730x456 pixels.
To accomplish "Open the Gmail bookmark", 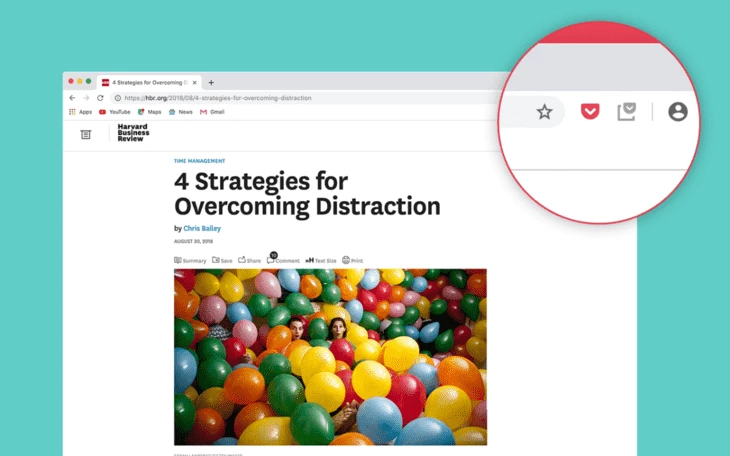I will coord(212,112).
